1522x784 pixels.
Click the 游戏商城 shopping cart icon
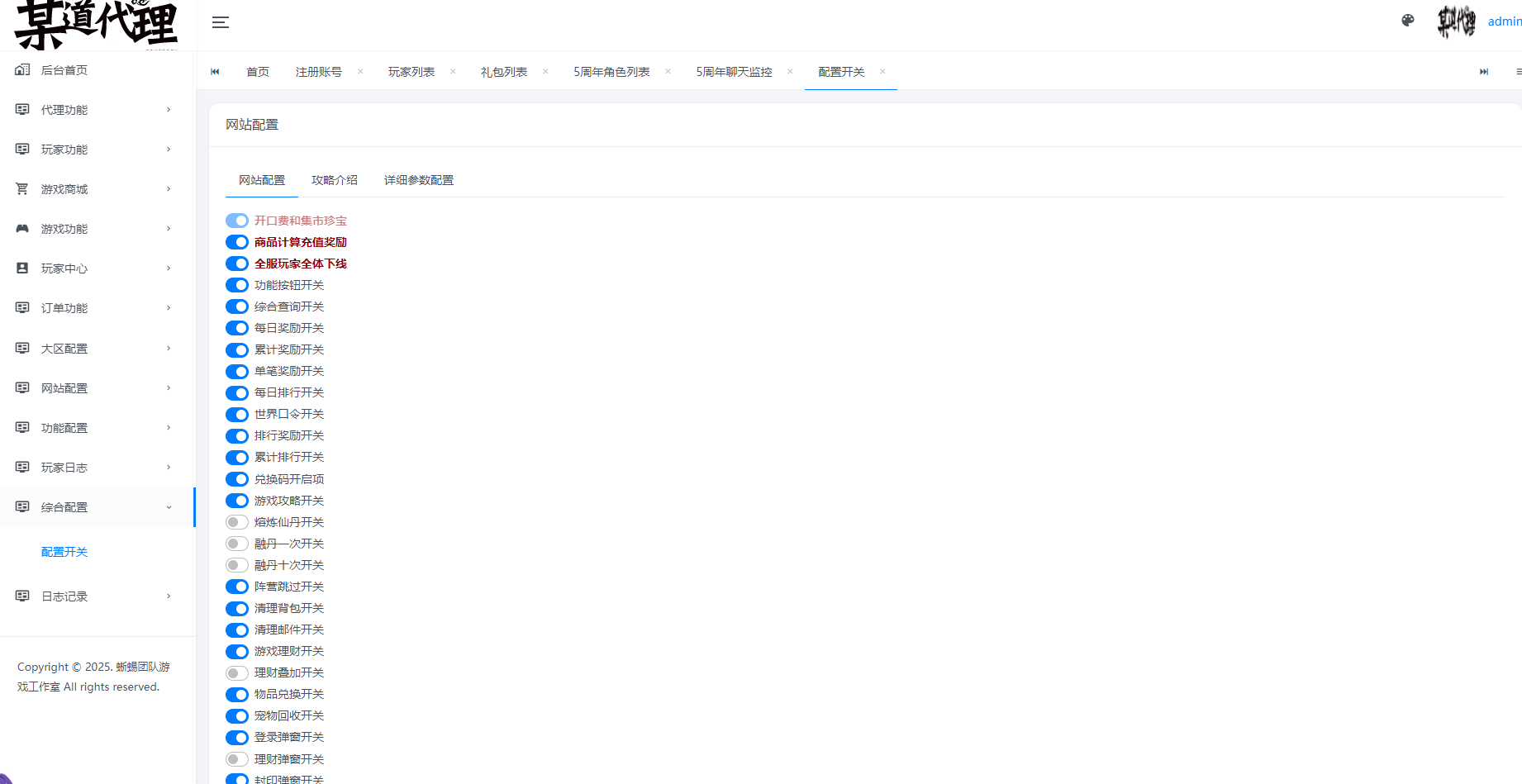22,189
